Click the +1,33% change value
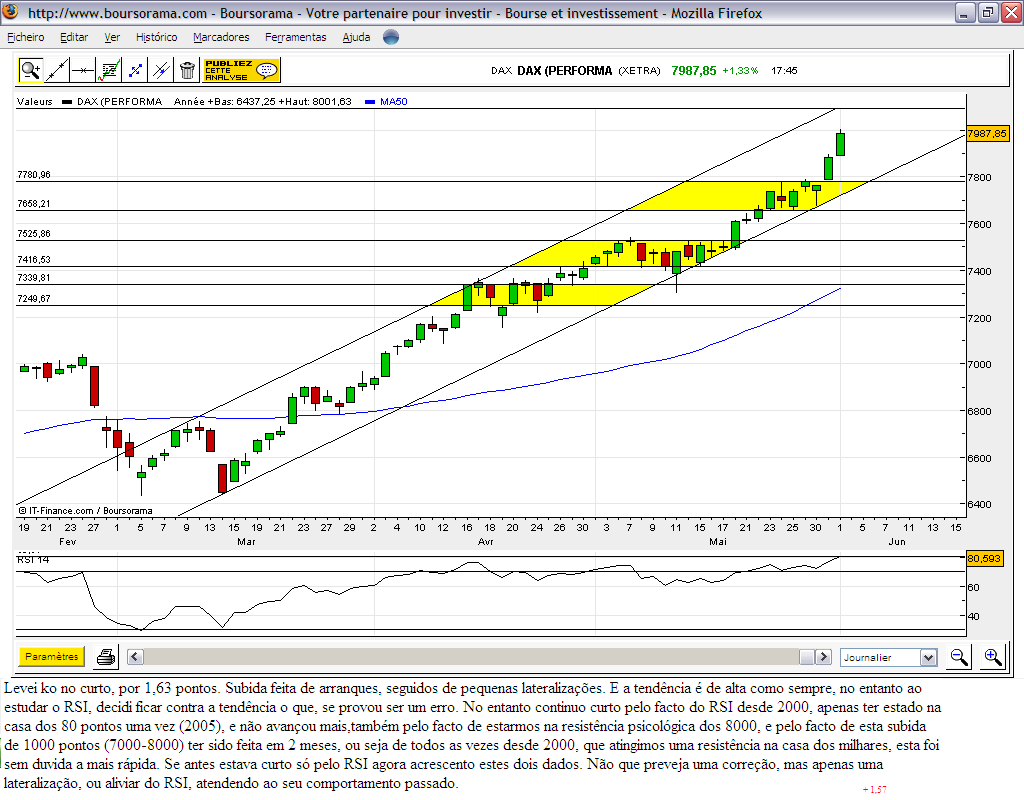 pos(740,71)
